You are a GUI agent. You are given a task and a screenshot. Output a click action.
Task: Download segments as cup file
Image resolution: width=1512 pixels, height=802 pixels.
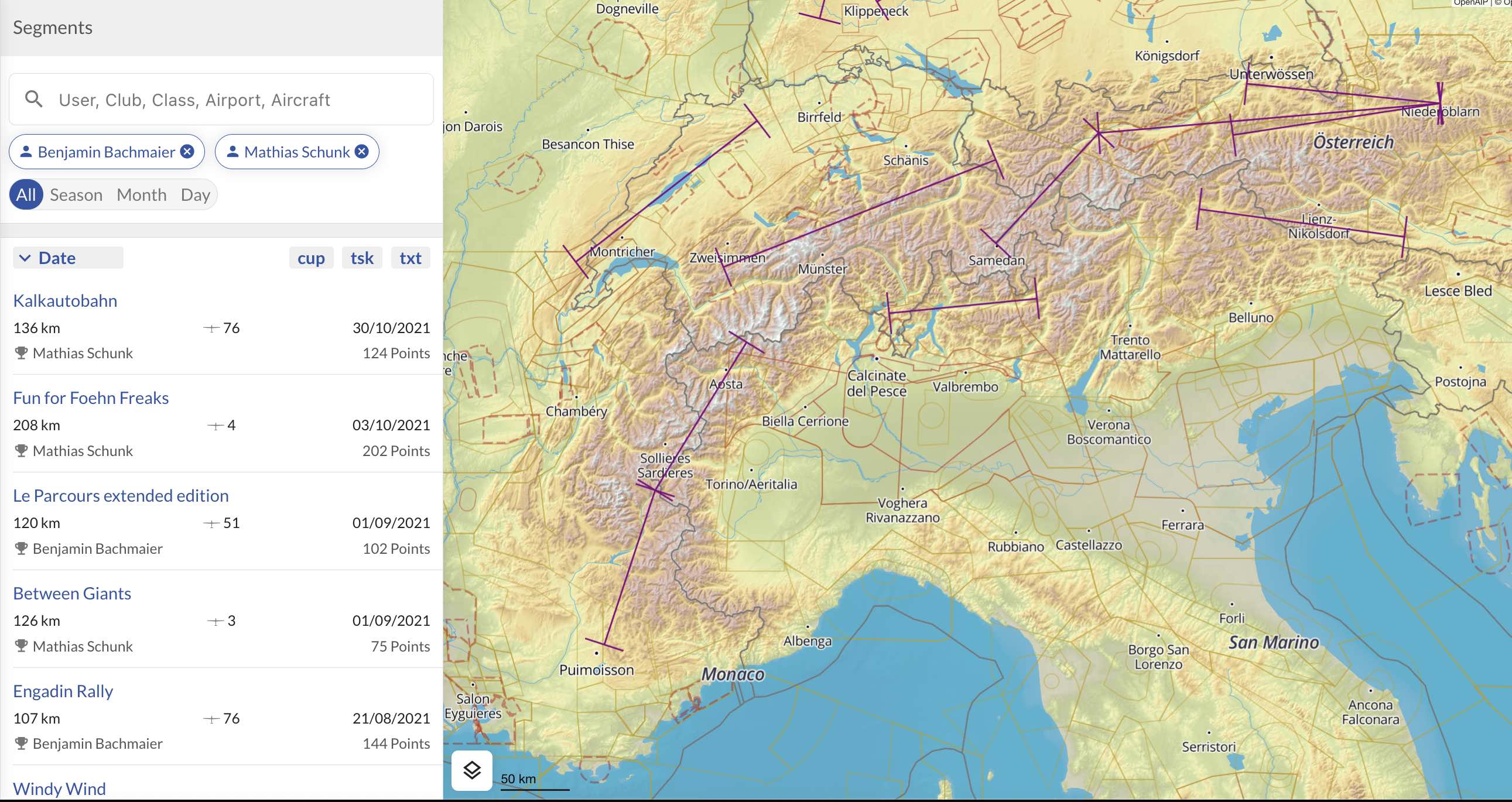point(311,258)
